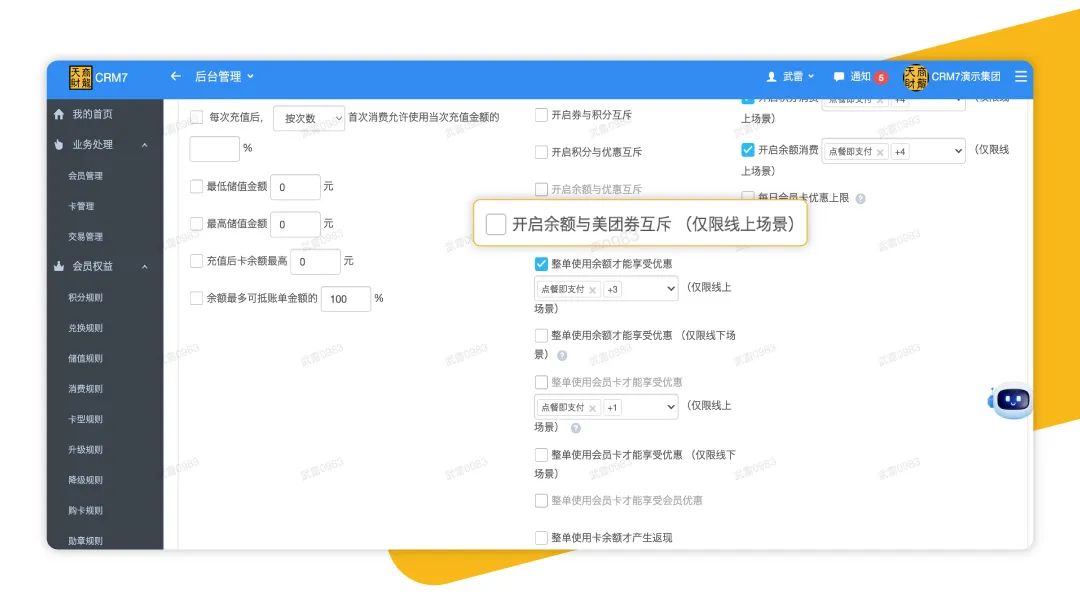This screenshot has height=610, width=1080.
Task: Click the +4 tag in 开启余额消费 selector
Action: tap(900, 151)
